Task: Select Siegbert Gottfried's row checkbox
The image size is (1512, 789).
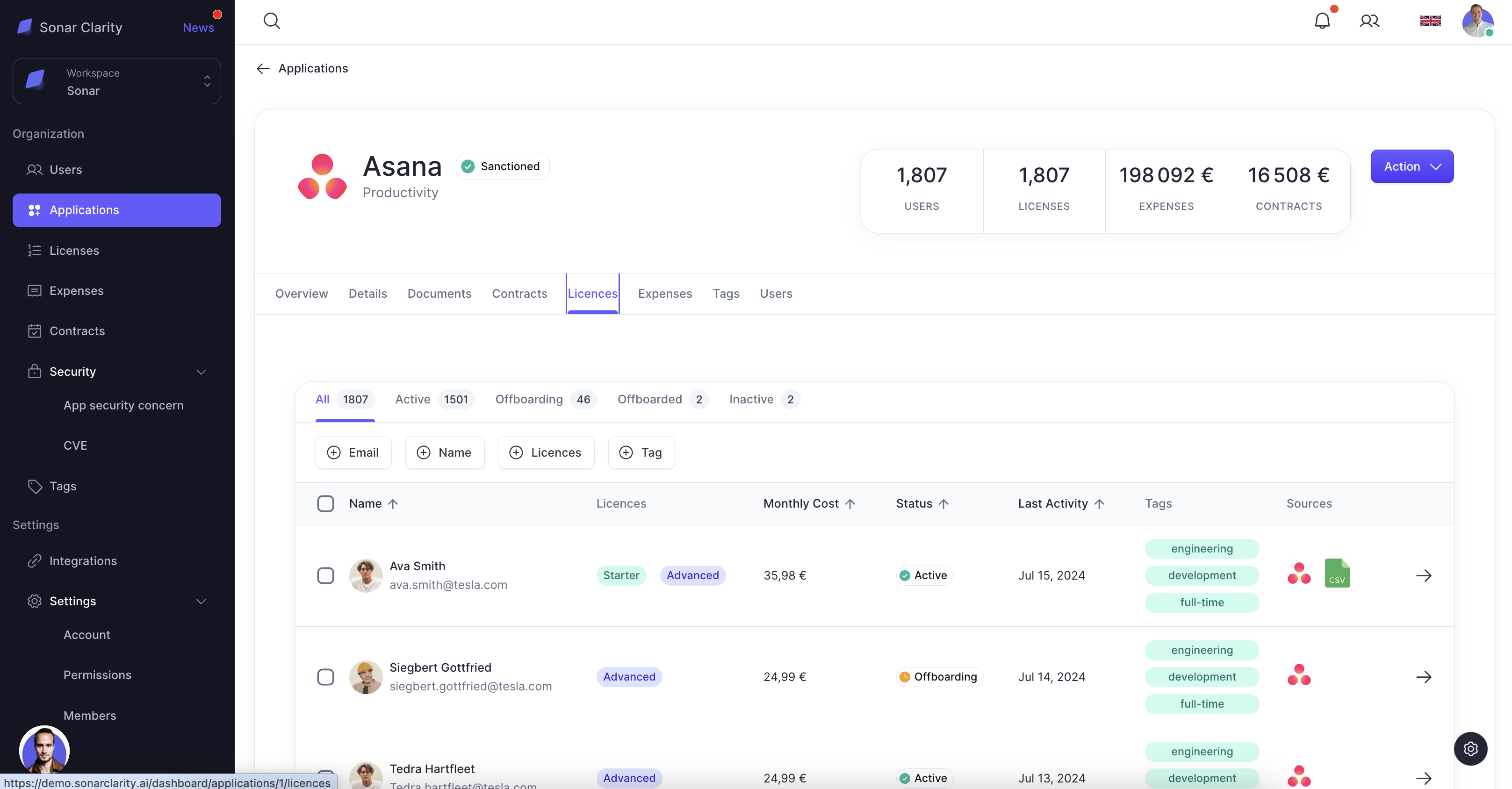Action: coord(326,678)
